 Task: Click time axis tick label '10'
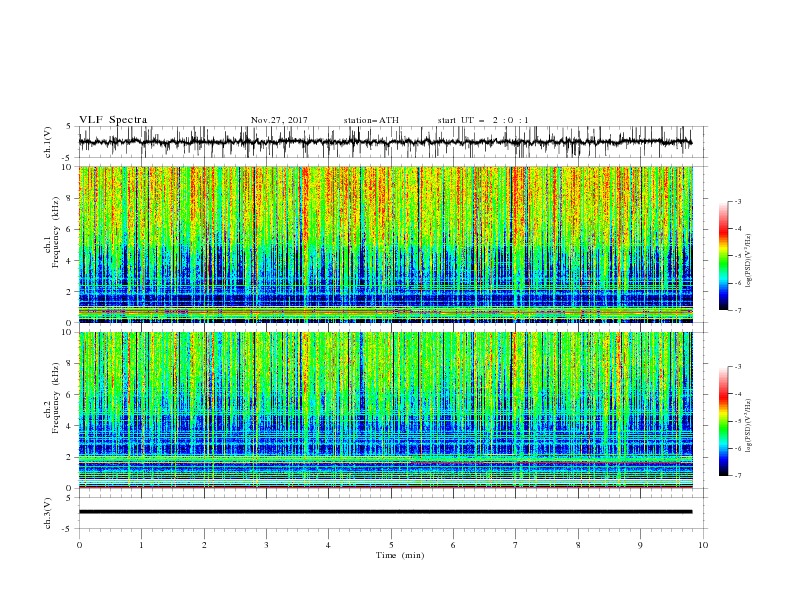[703, 545]
